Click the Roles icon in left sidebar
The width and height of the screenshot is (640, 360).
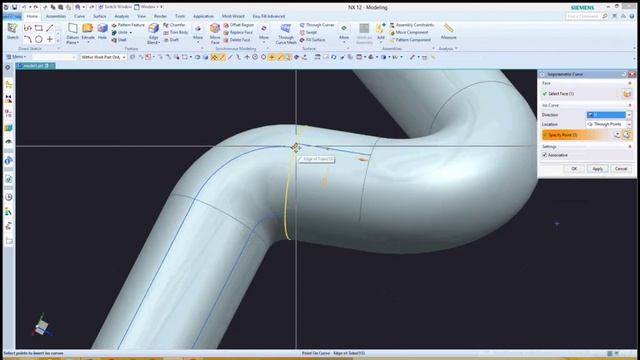tap(9, 212)
